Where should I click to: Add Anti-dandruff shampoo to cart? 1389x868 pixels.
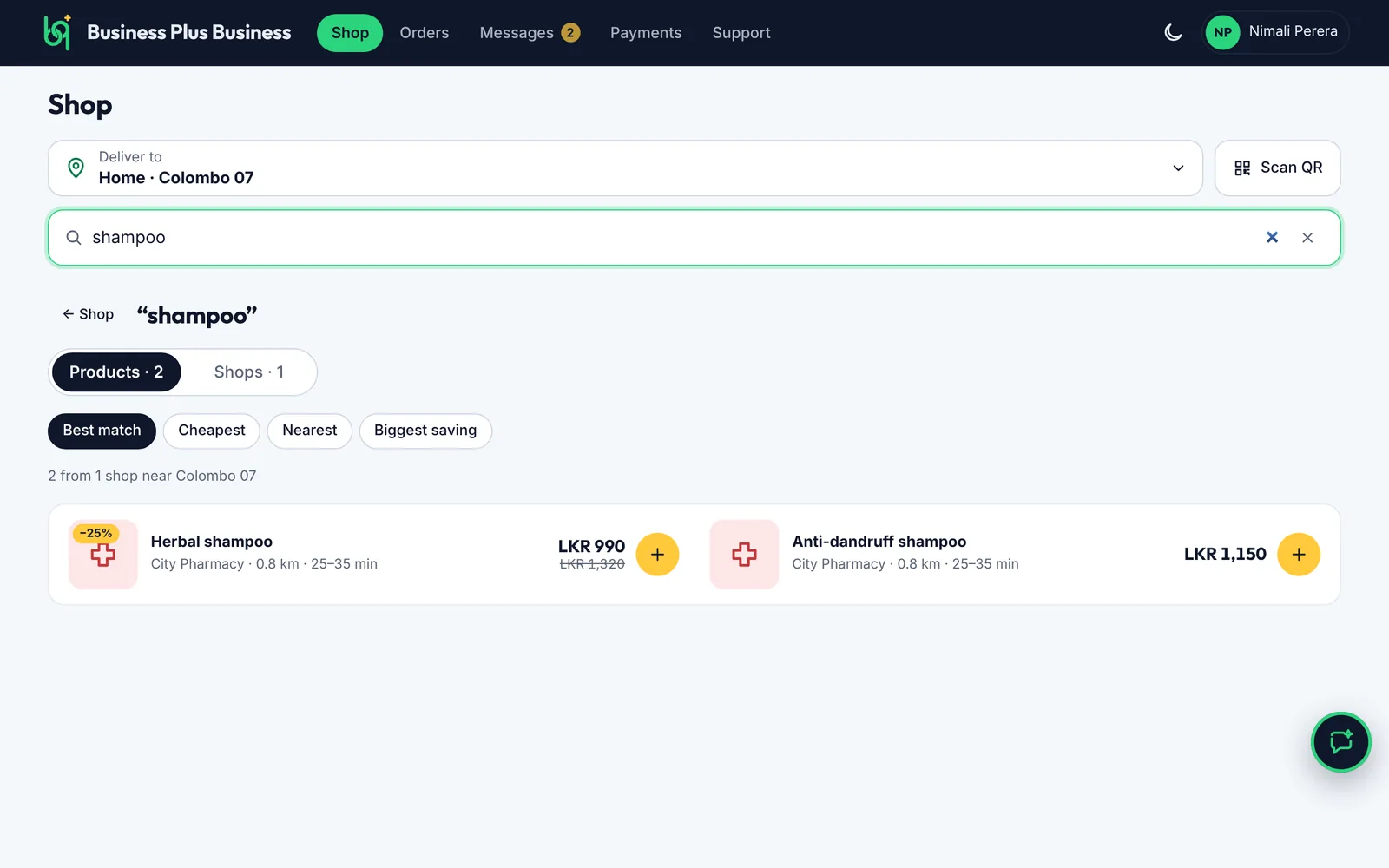(x=1299, y=555)
